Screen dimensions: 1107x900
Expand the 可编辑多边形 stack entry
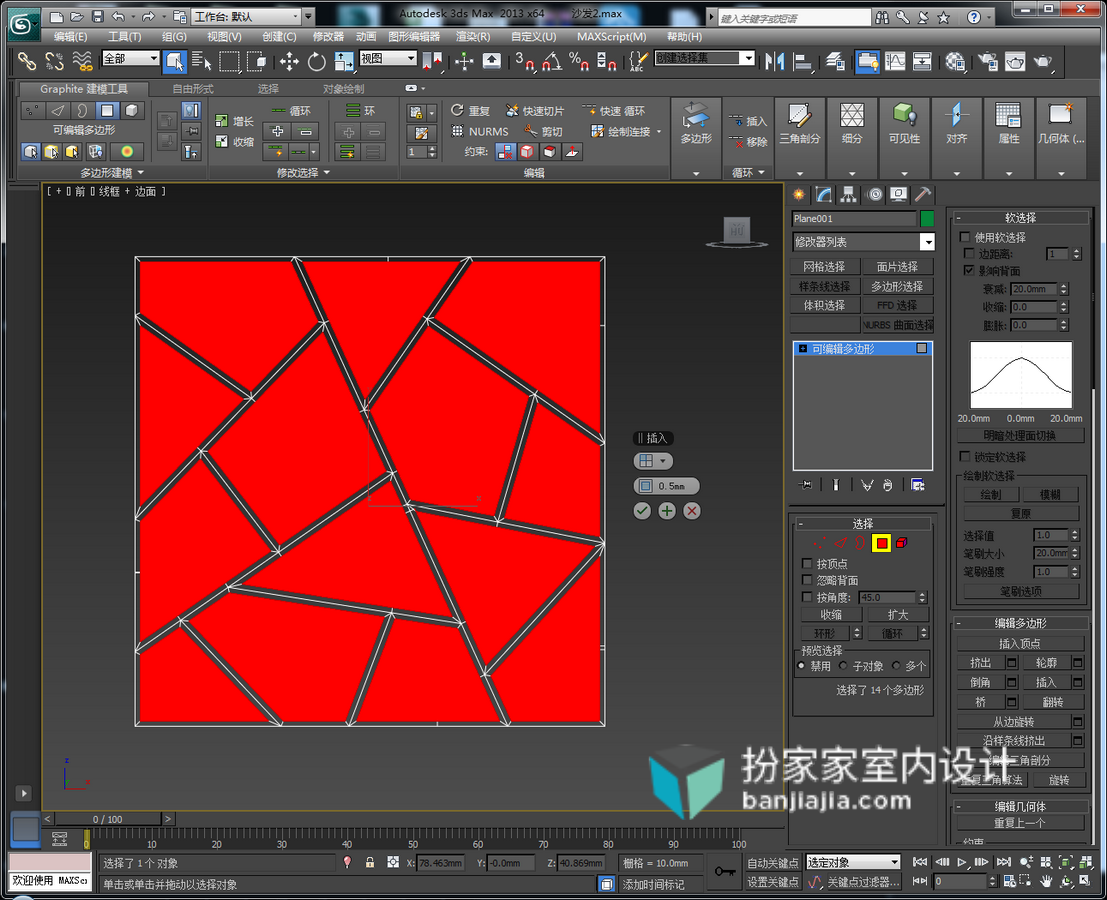pyautogui.click(x=803, y=349)
